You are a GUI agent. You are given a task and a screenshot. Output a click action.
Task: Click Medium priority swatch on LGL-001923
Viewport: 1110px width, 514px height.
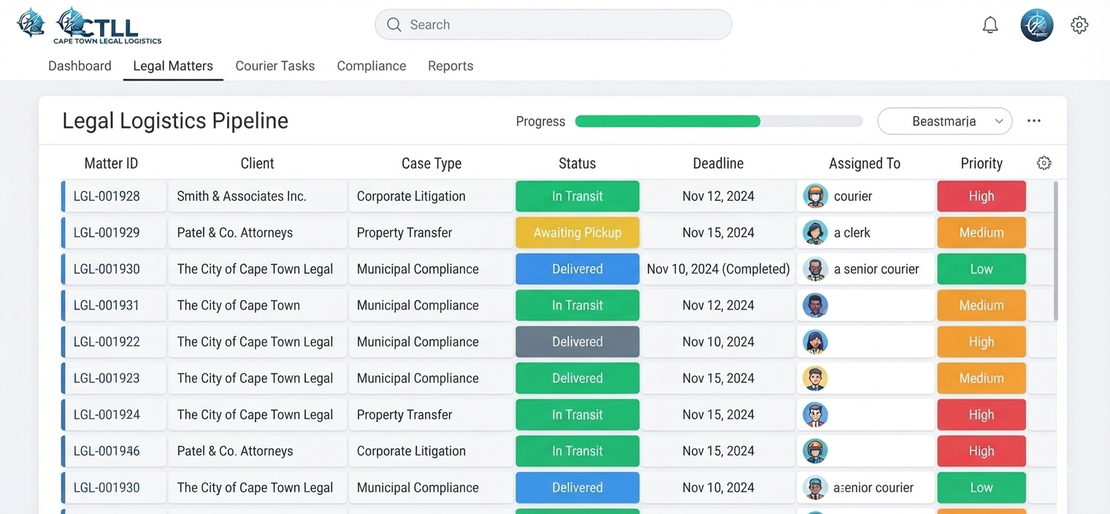click(981, 378)
